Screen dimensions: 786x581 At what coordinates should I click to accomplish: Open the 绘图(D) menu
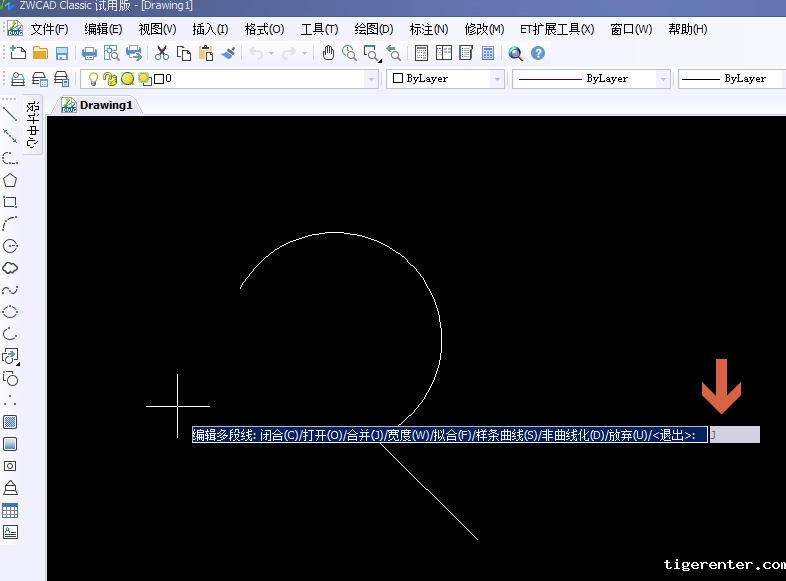pos(374,29)
